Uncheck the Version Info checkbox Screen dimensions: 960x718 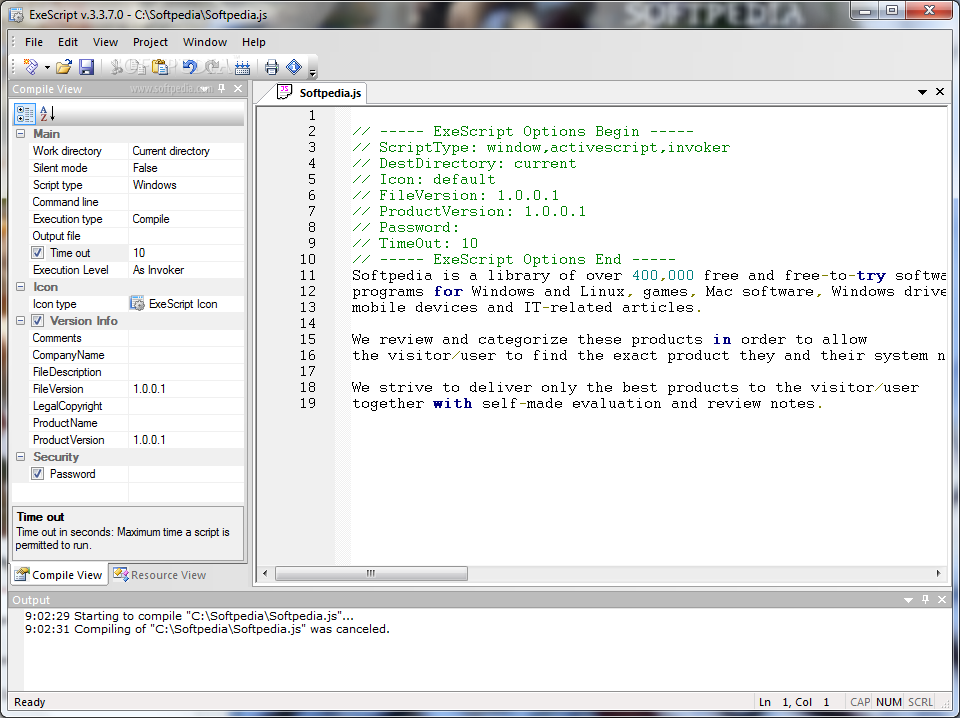click(x=37, y=321)
